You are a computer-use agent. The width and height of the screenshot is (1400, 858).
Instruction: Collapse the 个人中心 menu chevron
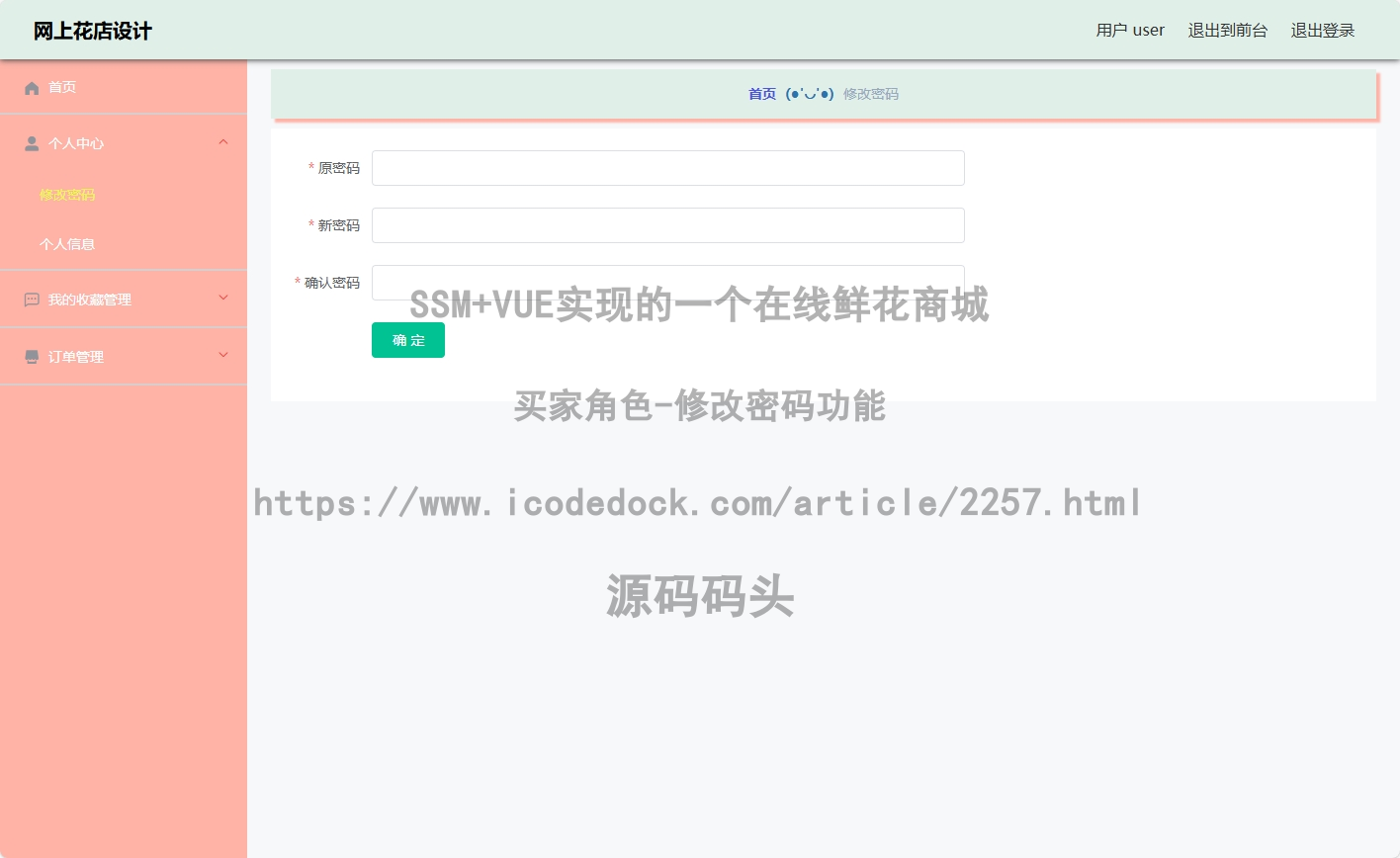click(x=223, y=142)
